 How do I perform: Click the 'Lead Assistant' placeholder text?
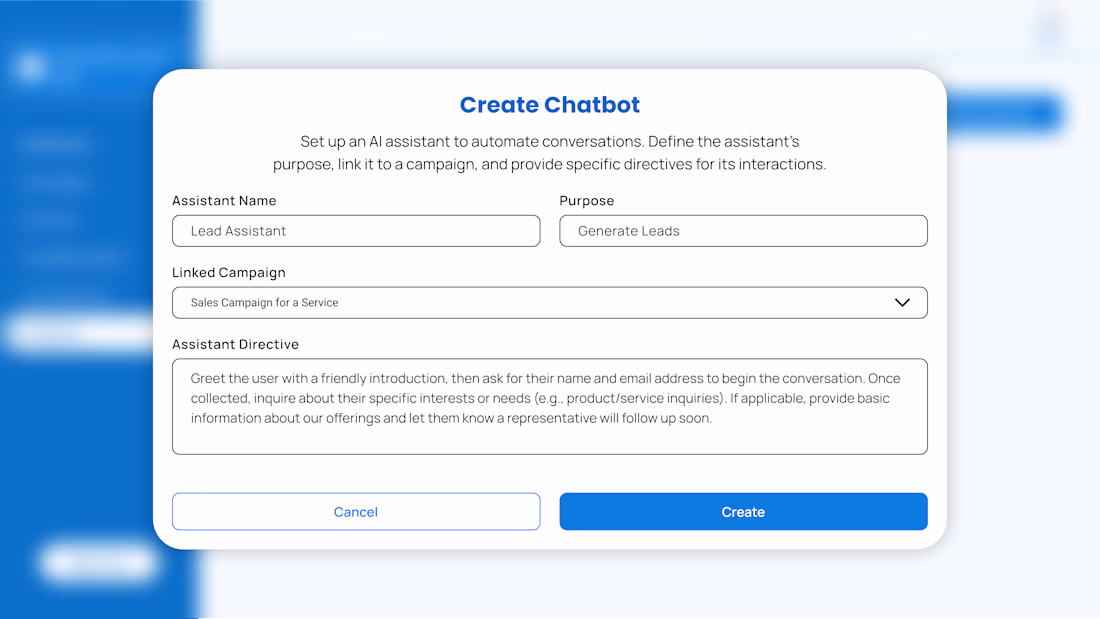click(x=238, y=231)
